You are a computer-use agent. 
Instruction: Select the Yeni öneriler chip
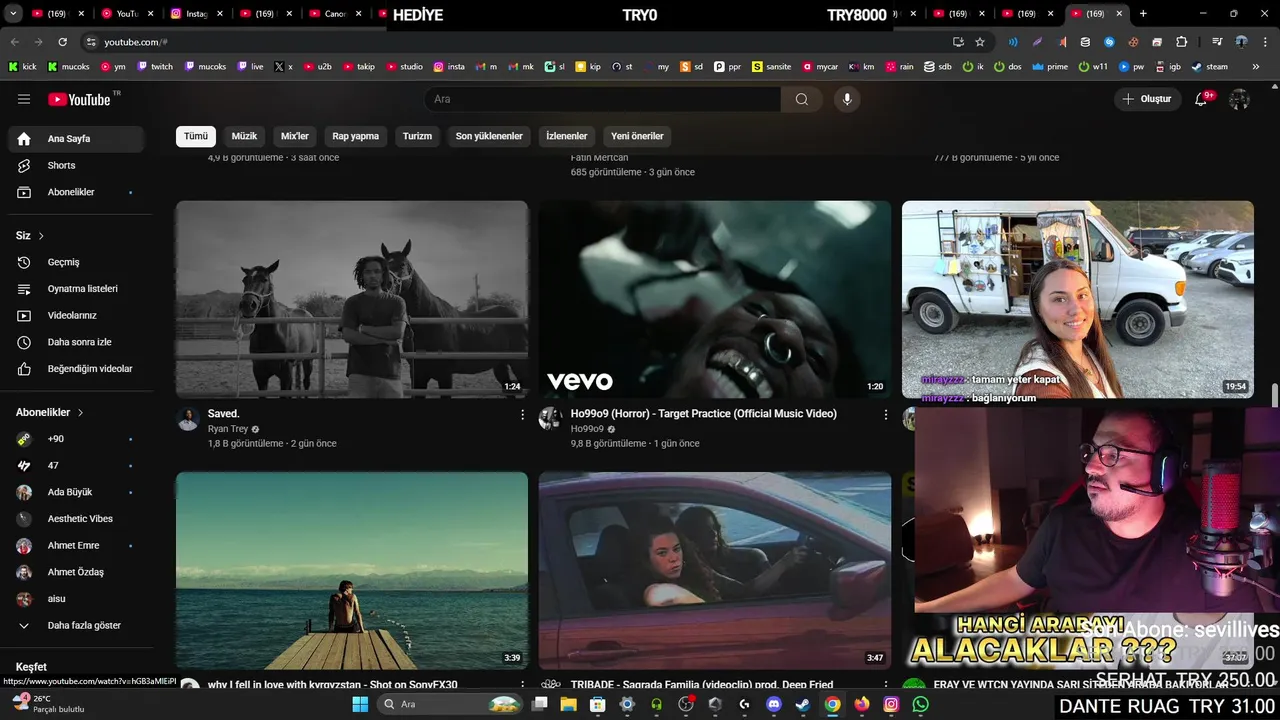(x=637, y=136)
